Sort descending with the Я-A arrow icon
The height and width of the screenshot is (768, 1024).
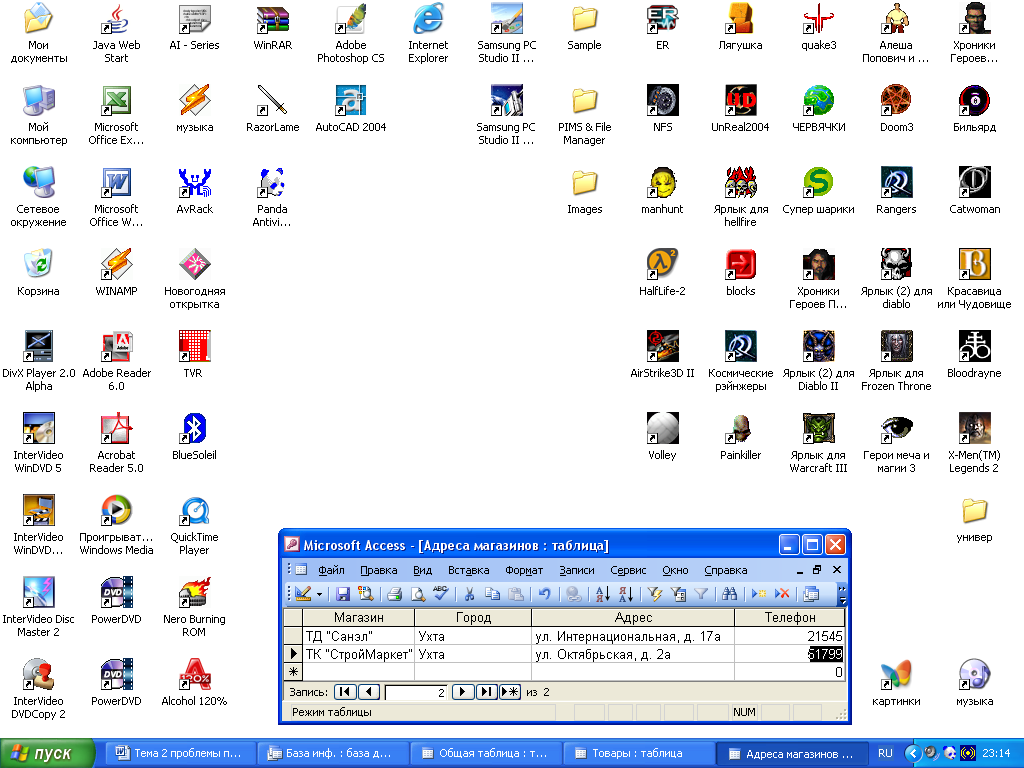coord(626,594)
